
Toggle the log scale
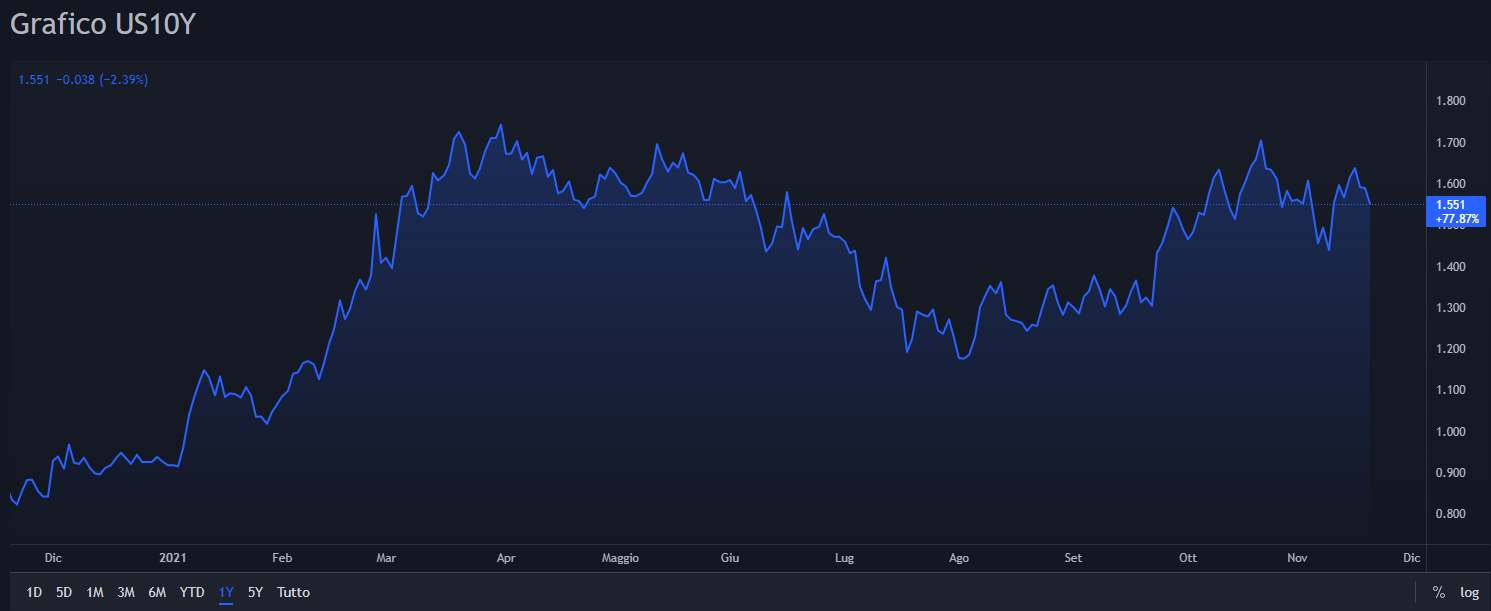tap(1469, 593)
